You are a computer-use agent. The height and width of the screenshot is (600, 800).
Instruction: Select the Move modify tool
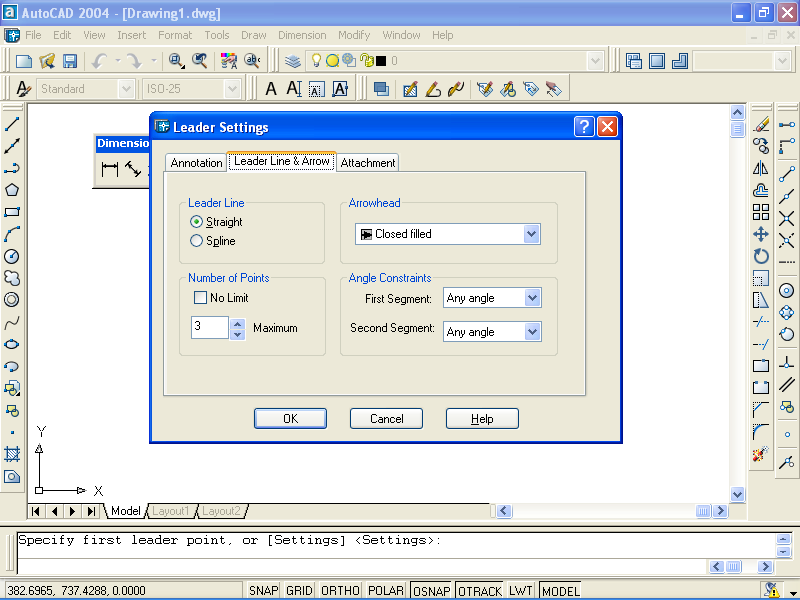click(761, 234)
